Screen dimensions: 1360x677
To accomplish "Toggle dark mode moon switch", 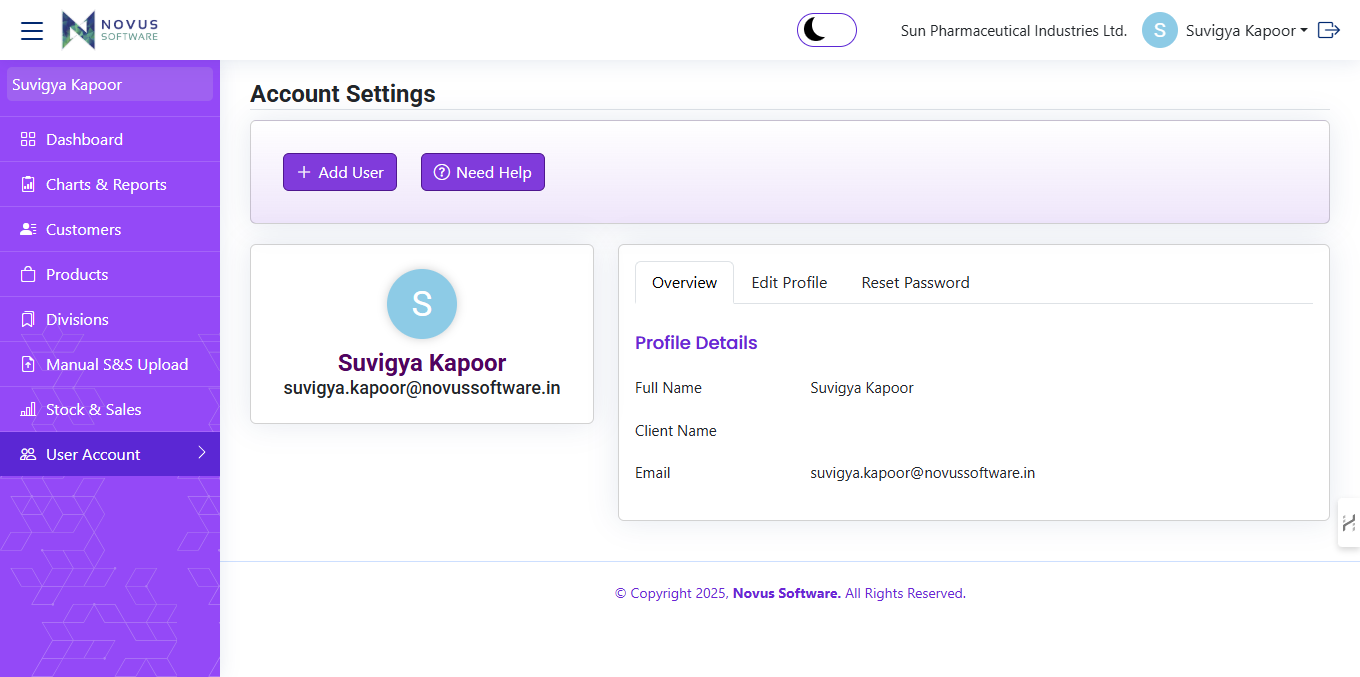I will pyautogui.click(x=827, y=30).
